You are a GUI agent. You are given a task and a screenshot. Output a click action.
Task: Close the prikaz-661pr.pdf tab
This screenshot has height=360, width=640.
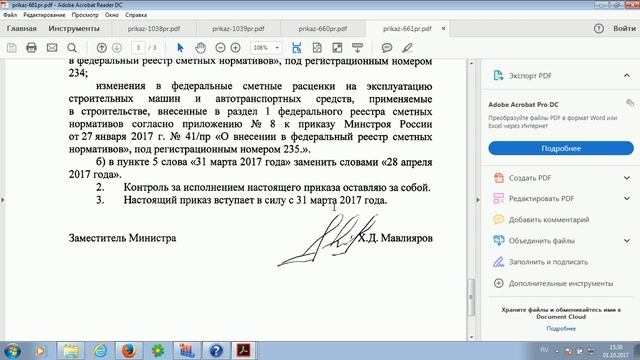coord(443,29)
